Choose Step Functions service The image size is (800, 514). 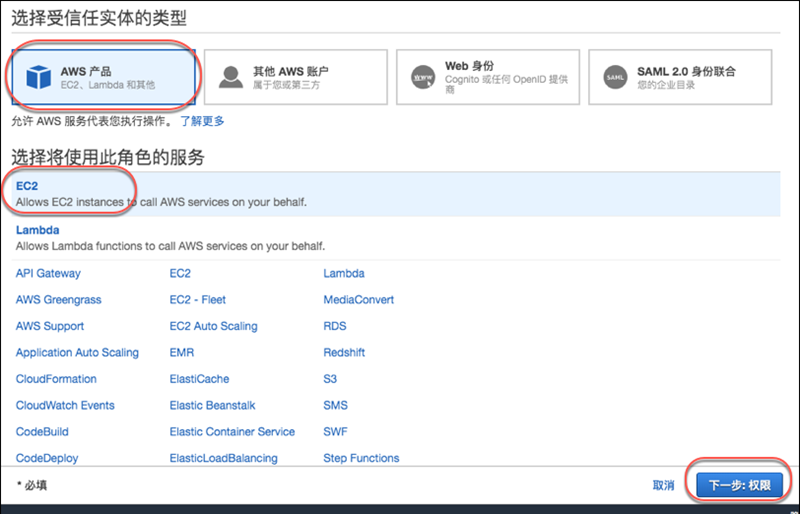coord(361,458)
